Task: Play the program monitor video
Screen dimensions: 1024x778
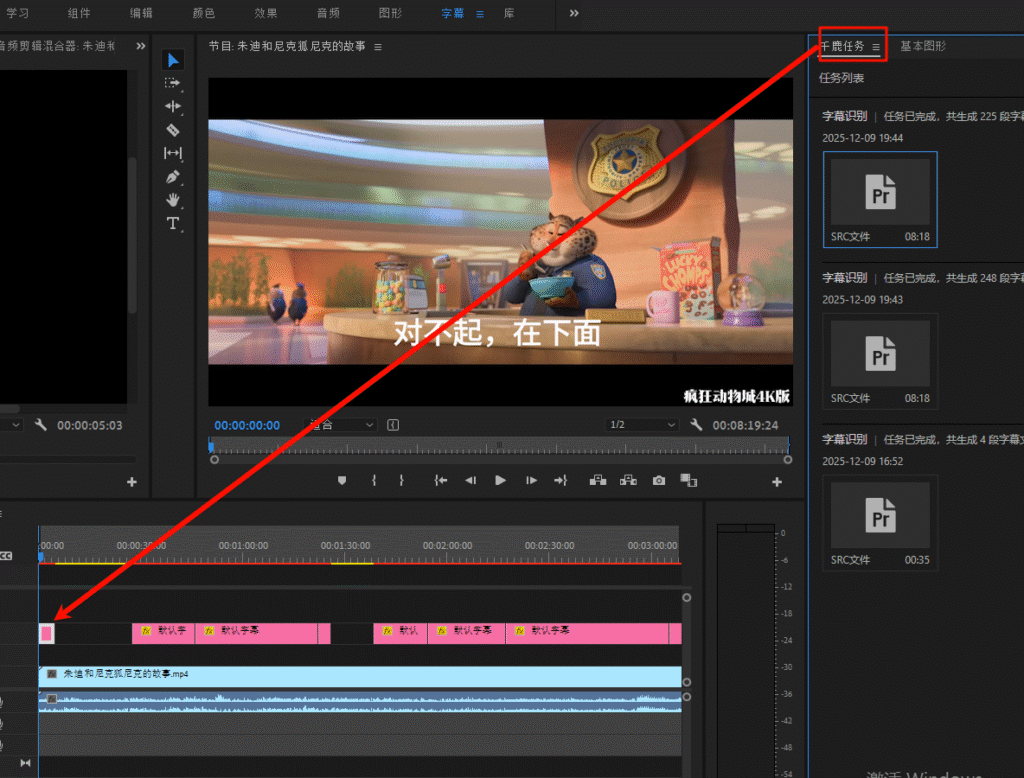Action: [500, 481]
